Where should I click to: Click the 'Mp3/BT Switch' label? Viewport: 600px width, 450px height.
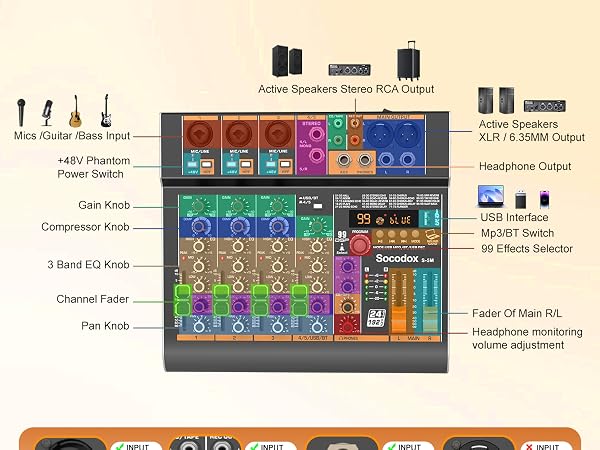point(518,233)
